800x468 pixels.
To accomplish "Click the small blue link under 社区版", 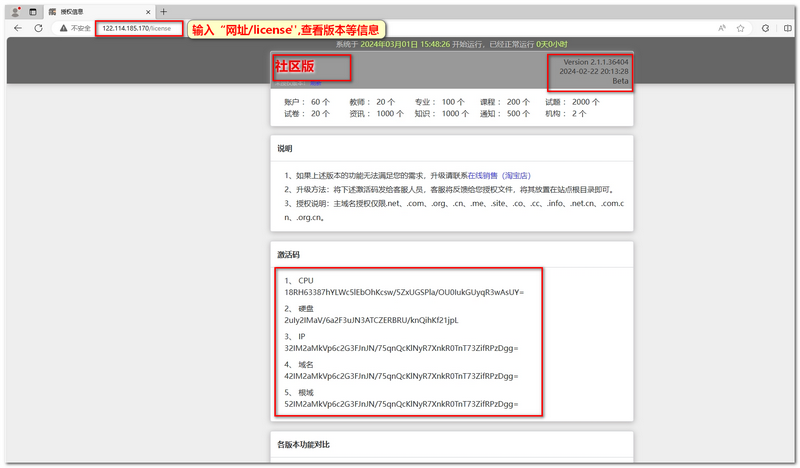I will pyautogui.click(x=315, y=84).
